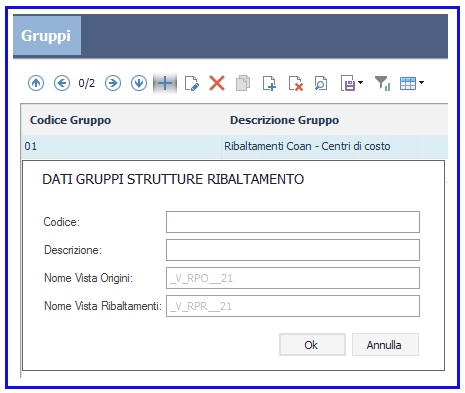Click the 0/2 record counter
This screenshot has height=393, width=465.
click(87, 83)
